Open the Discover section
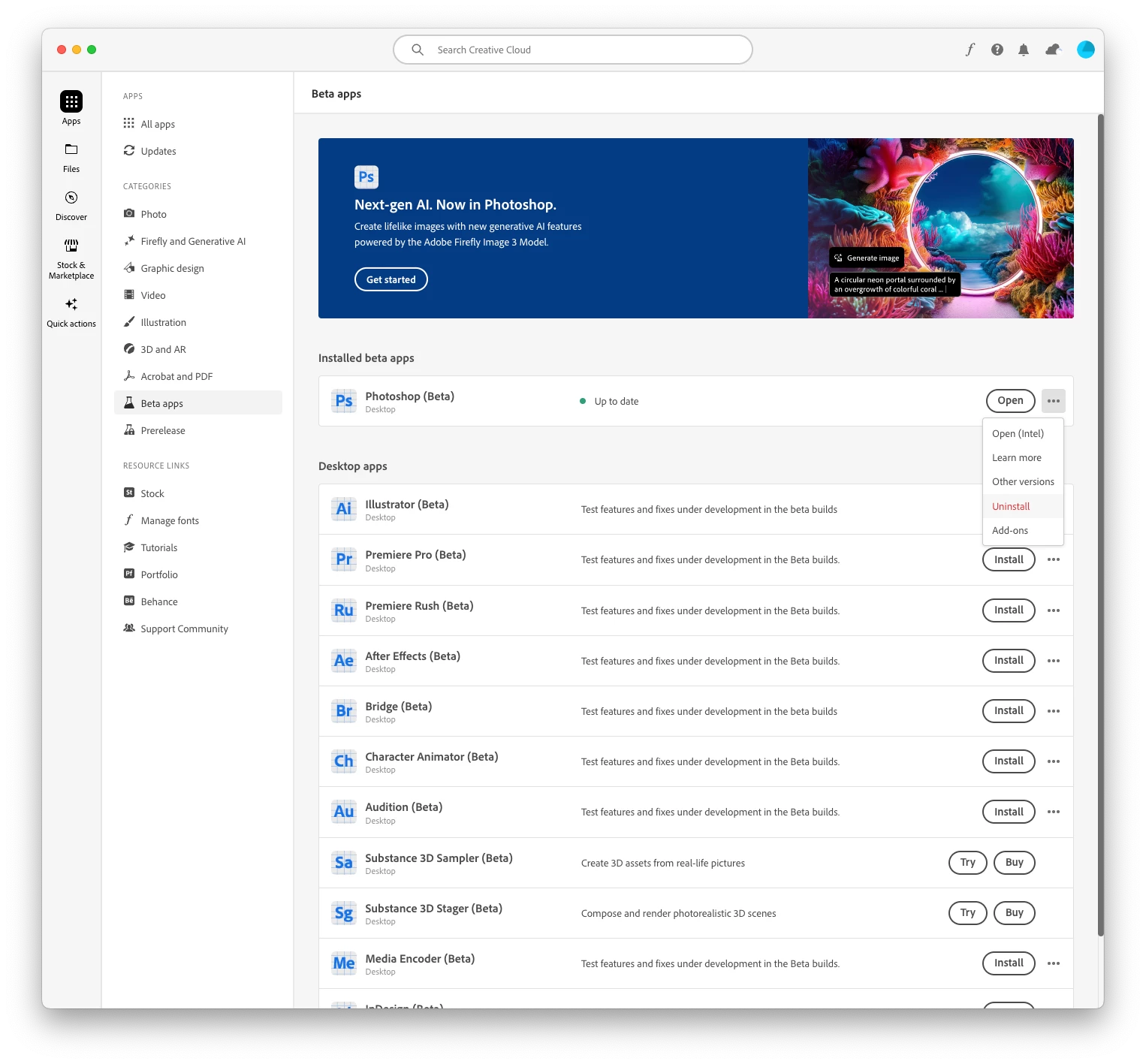 pyautogui.click(x=71, y=206)
